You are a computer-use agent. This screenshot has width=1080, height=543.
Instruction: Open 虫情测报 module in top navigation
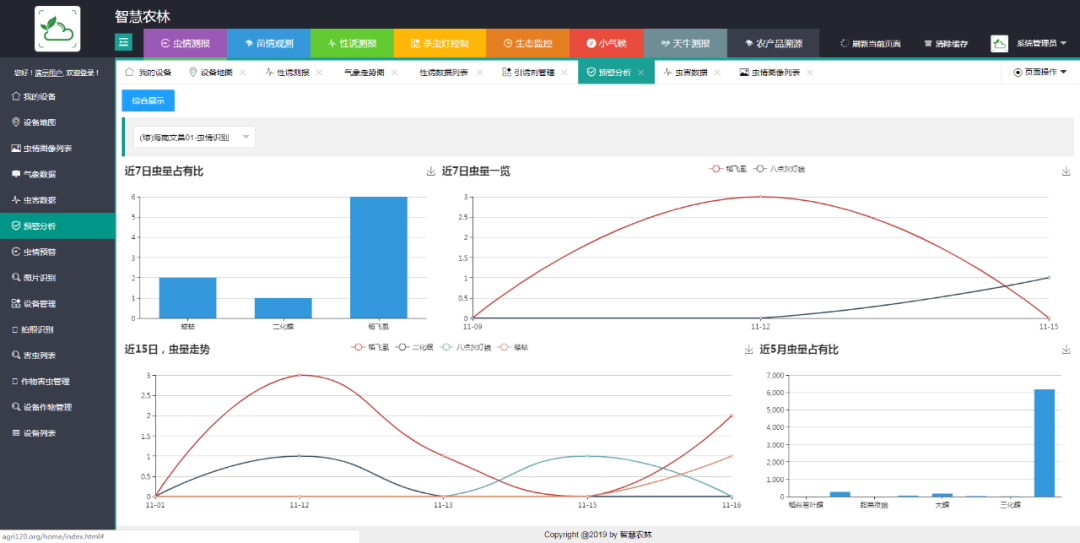pyautogui.click(x=185, y=43)
